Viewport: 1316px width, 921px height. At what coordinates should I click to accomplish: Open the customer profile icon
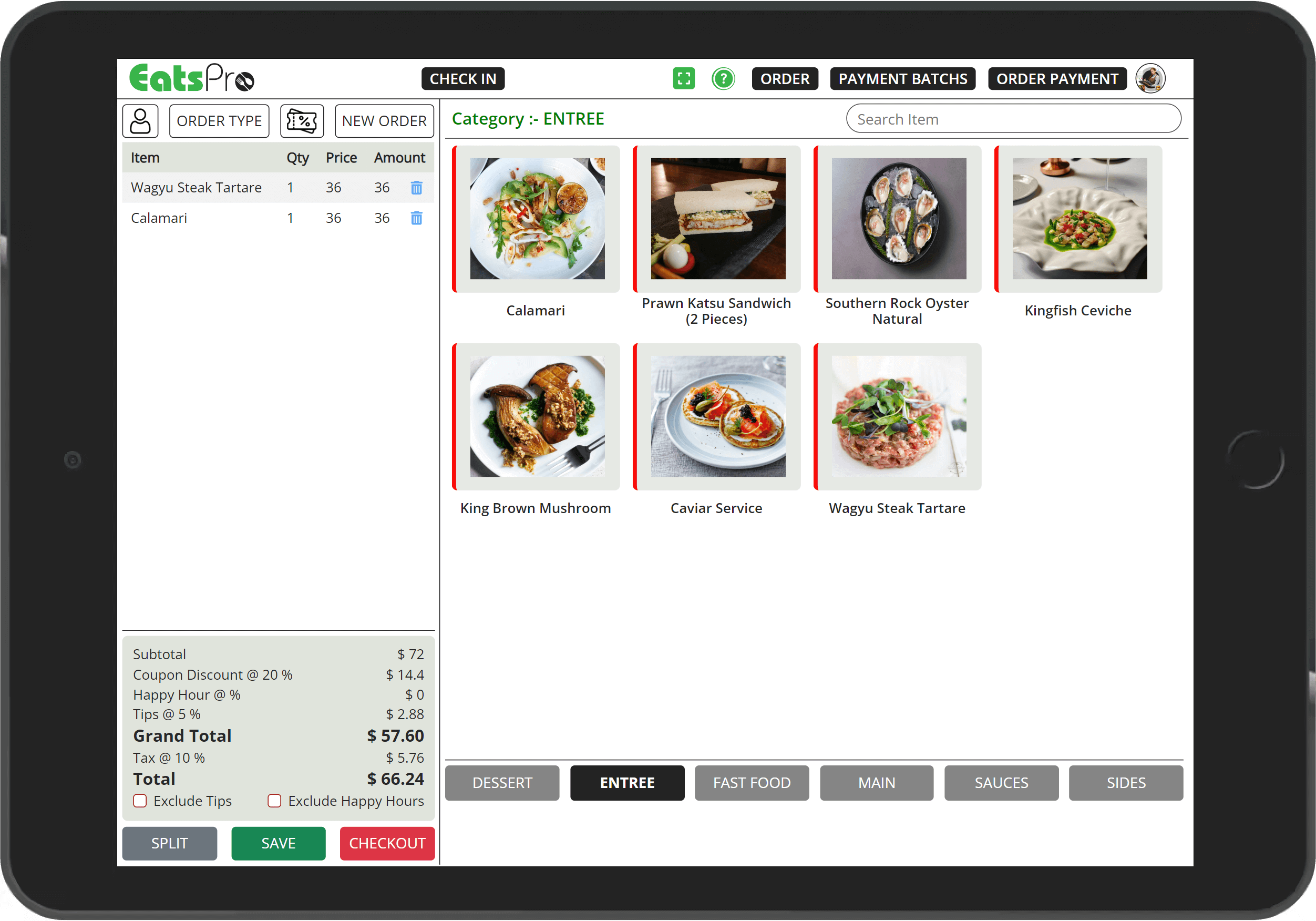[x=140, y=121]
